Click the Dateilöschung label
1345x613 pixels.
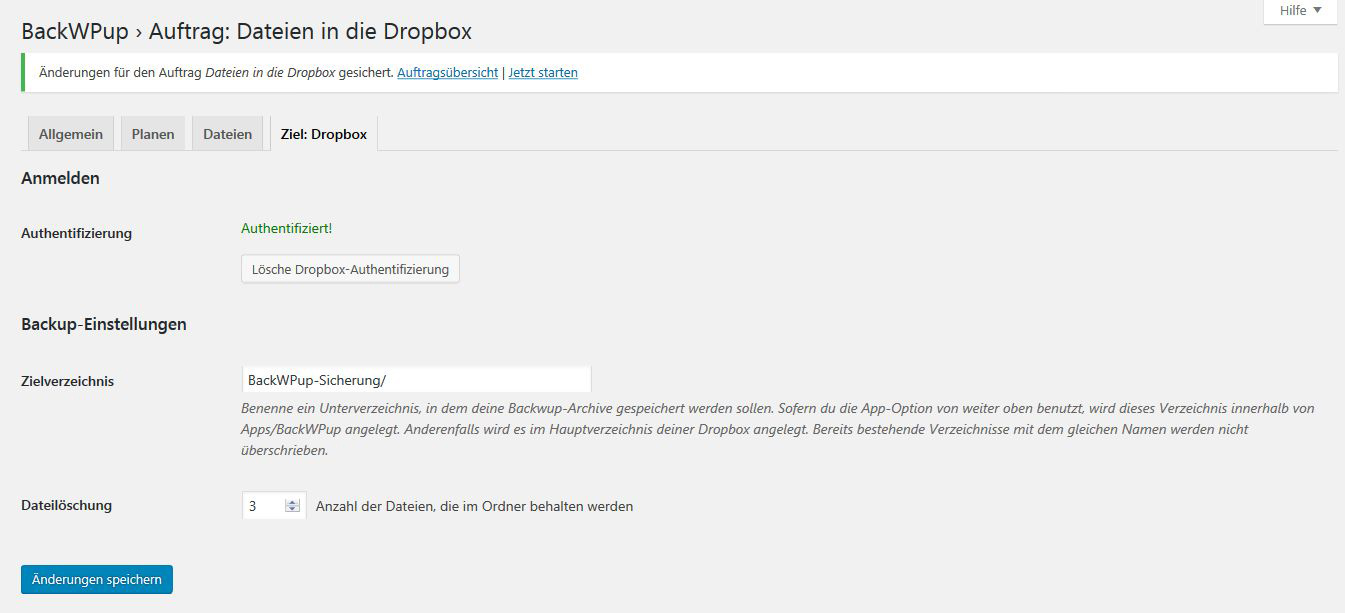click(66, 505)
